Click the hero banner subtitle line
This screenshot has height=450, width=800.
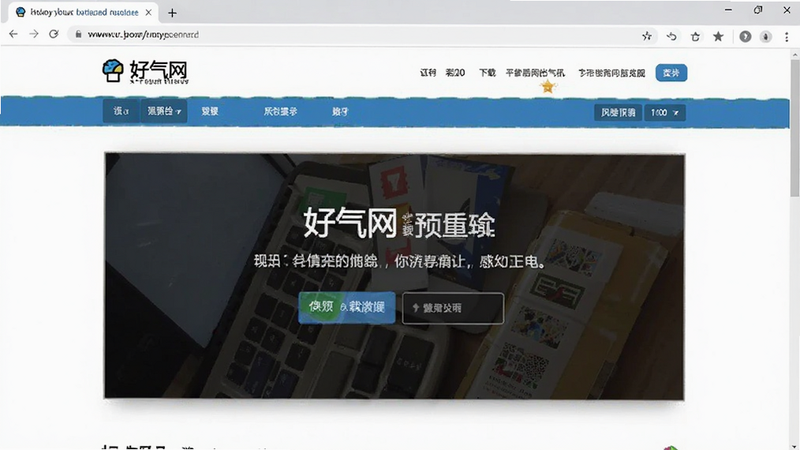(399, 262)
